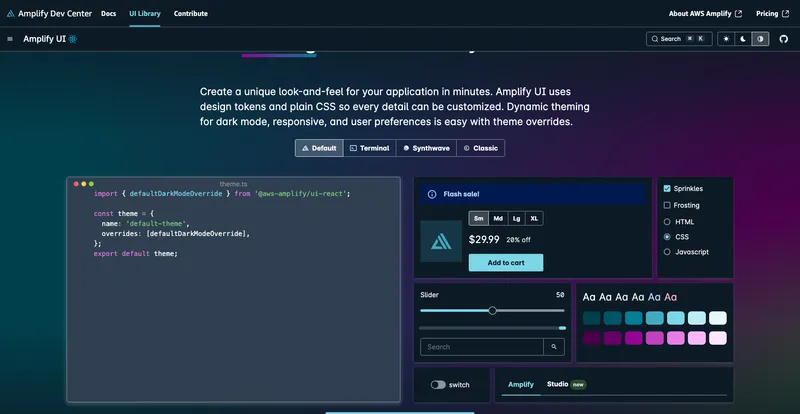Image resolution: width=800 pixels, height=414 pixels.
Task: Click the 'export default theme;' code line
Action: click(x=136, y=254)
